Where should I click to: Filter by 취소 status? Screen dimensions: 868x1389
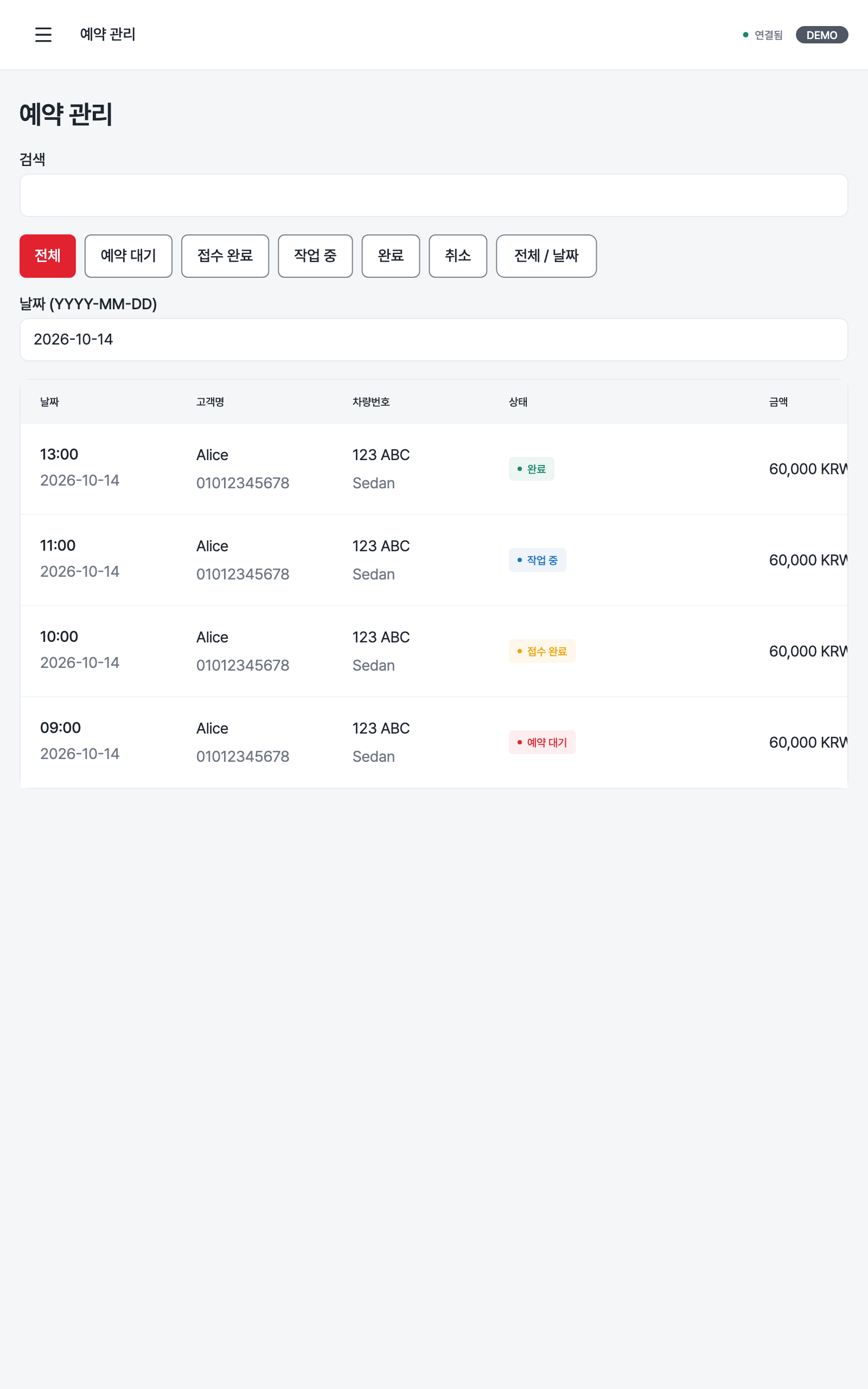point(458,256)
